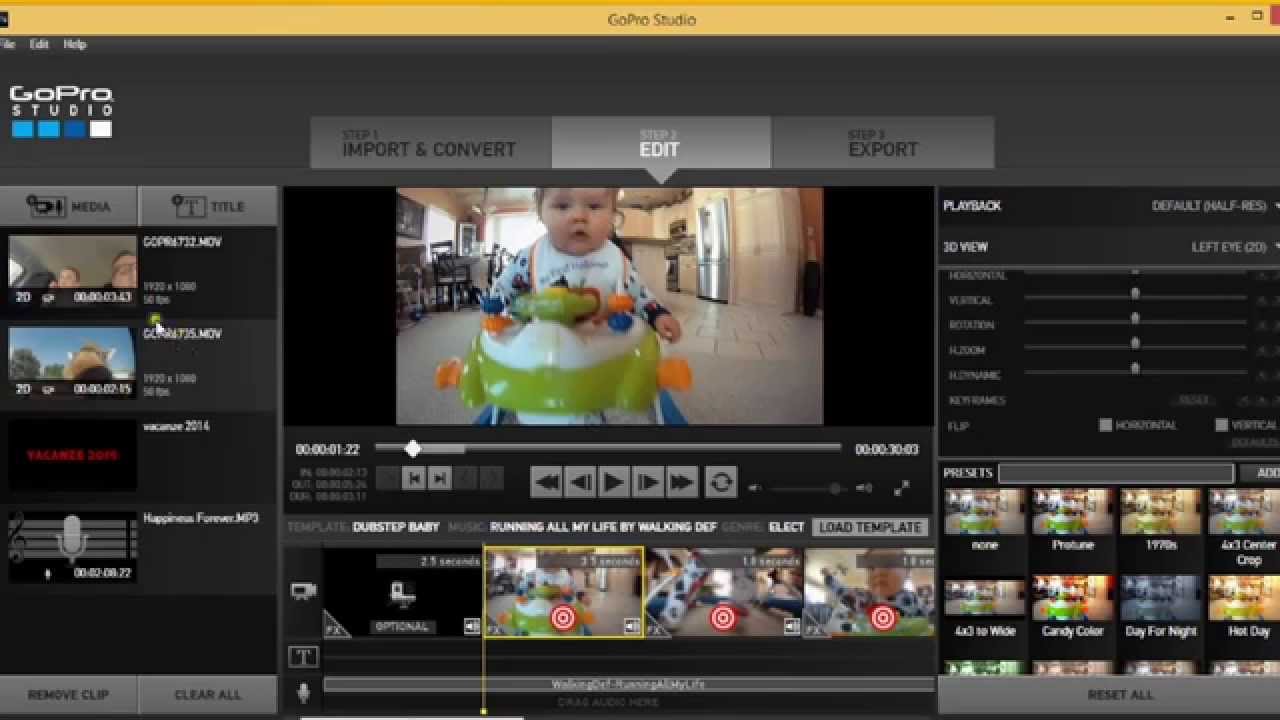Play the video preview

point(614,482)
